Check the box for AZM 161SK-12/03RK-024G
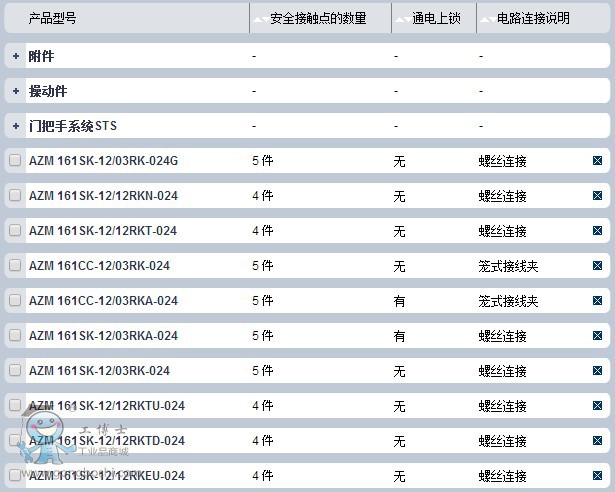This screenshot has height=492, width=615. [x=15, y=161]
